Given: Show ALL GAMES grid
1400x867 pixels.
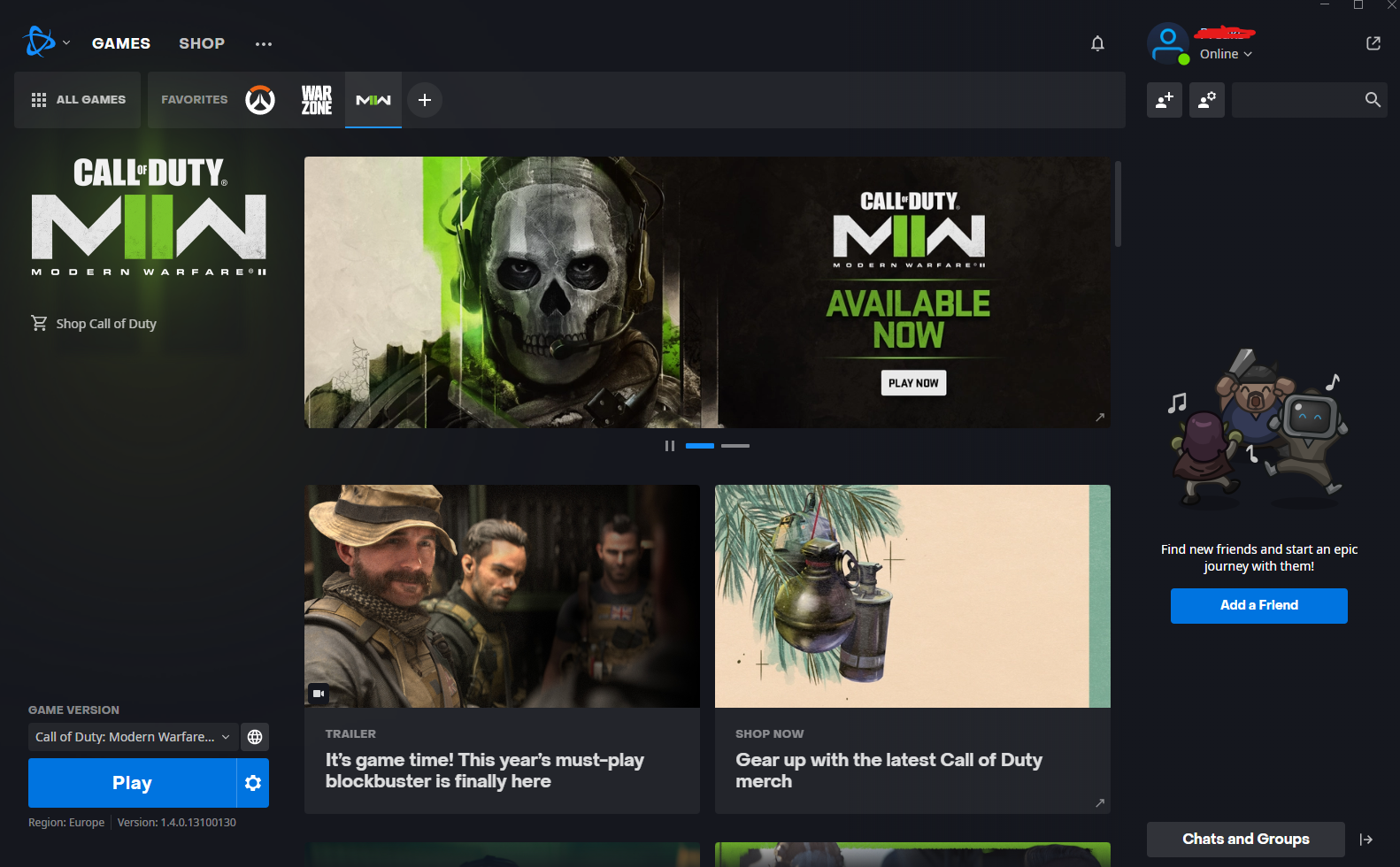Looking at the screenshot, I should 78,100.
